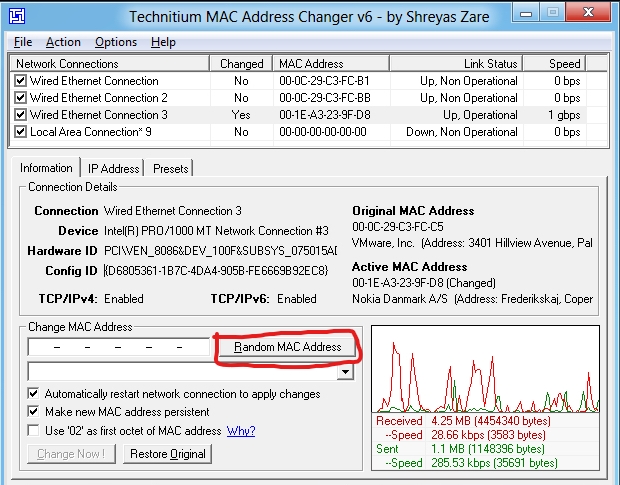Toggle Make new MAC address persistent
620x485 pixels.
34,412
